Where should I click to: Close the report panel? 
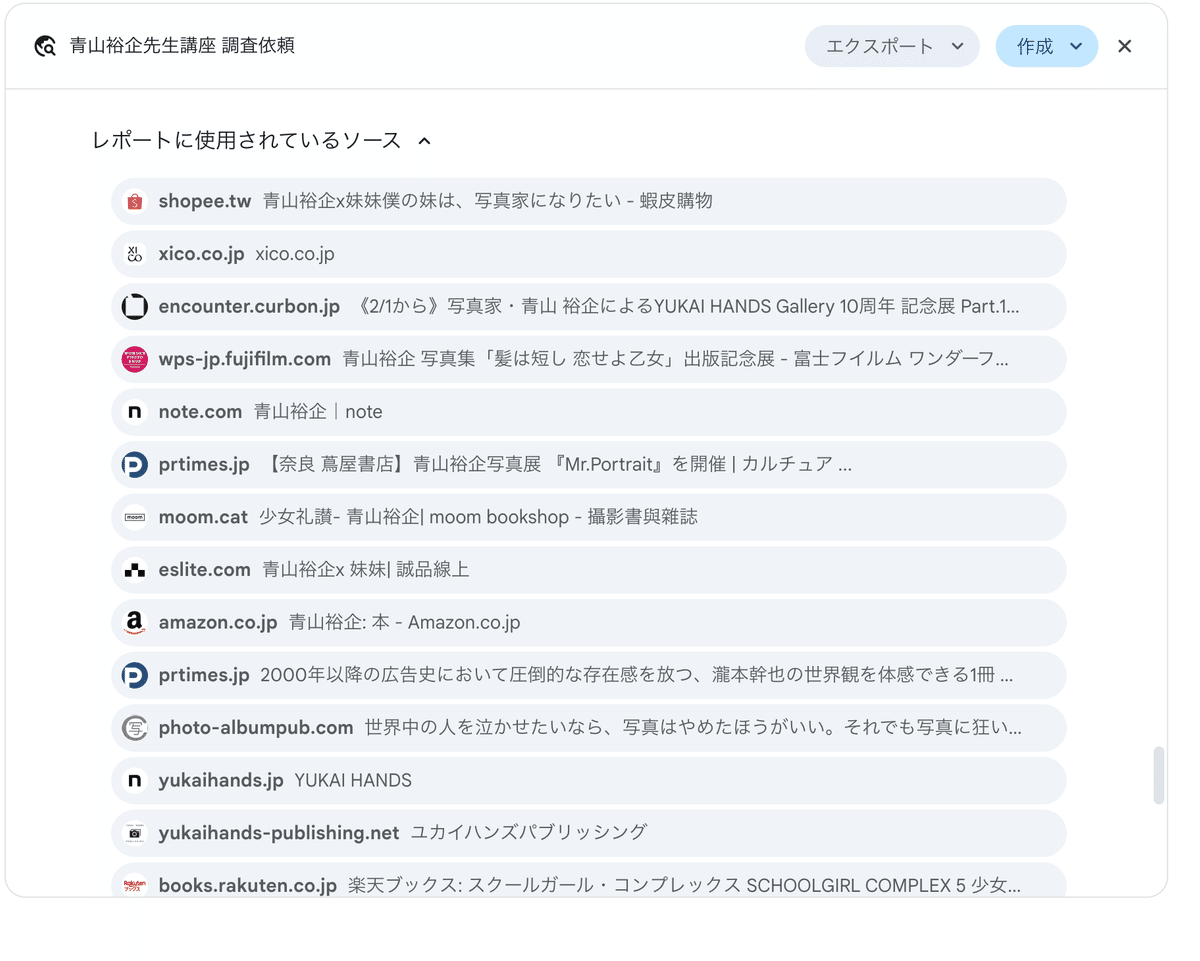(1125, 46)
